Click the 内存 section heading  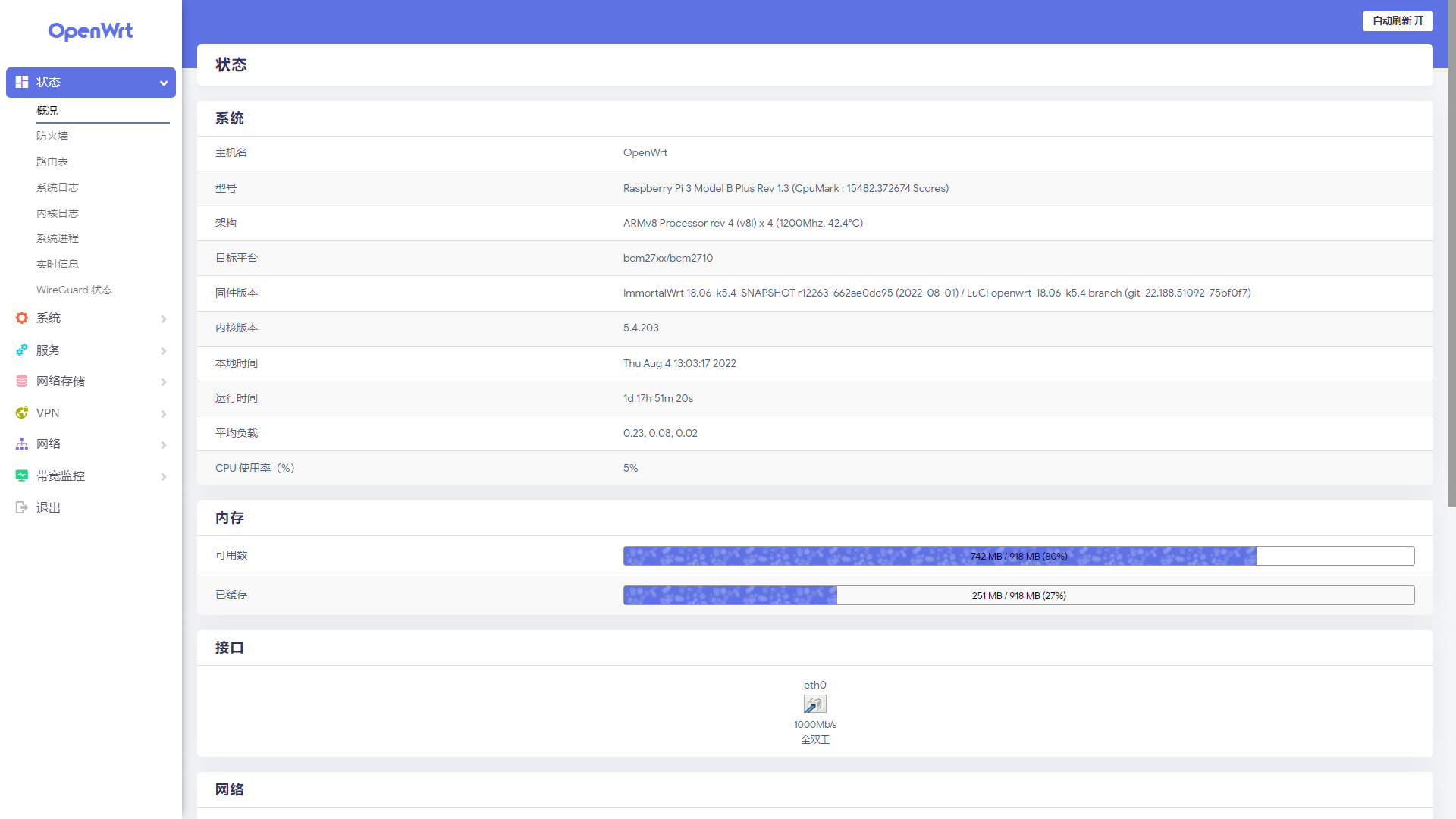[x=229, y=518]
